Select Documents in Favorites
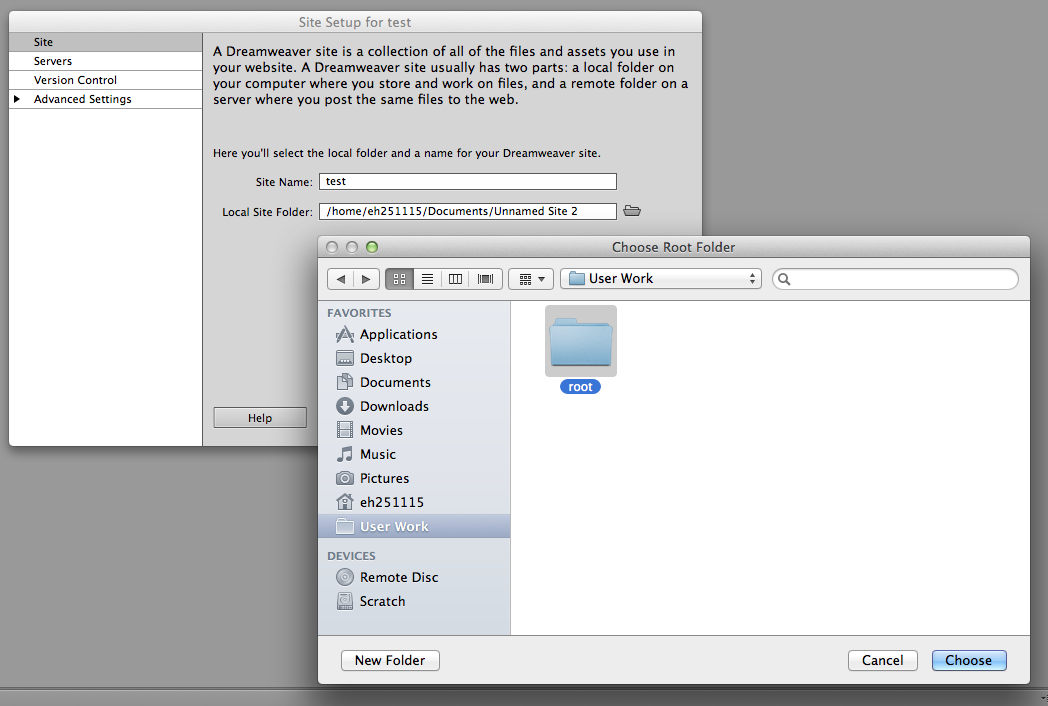The width and height of the screenshot is (1048, 706). (414, 382)
